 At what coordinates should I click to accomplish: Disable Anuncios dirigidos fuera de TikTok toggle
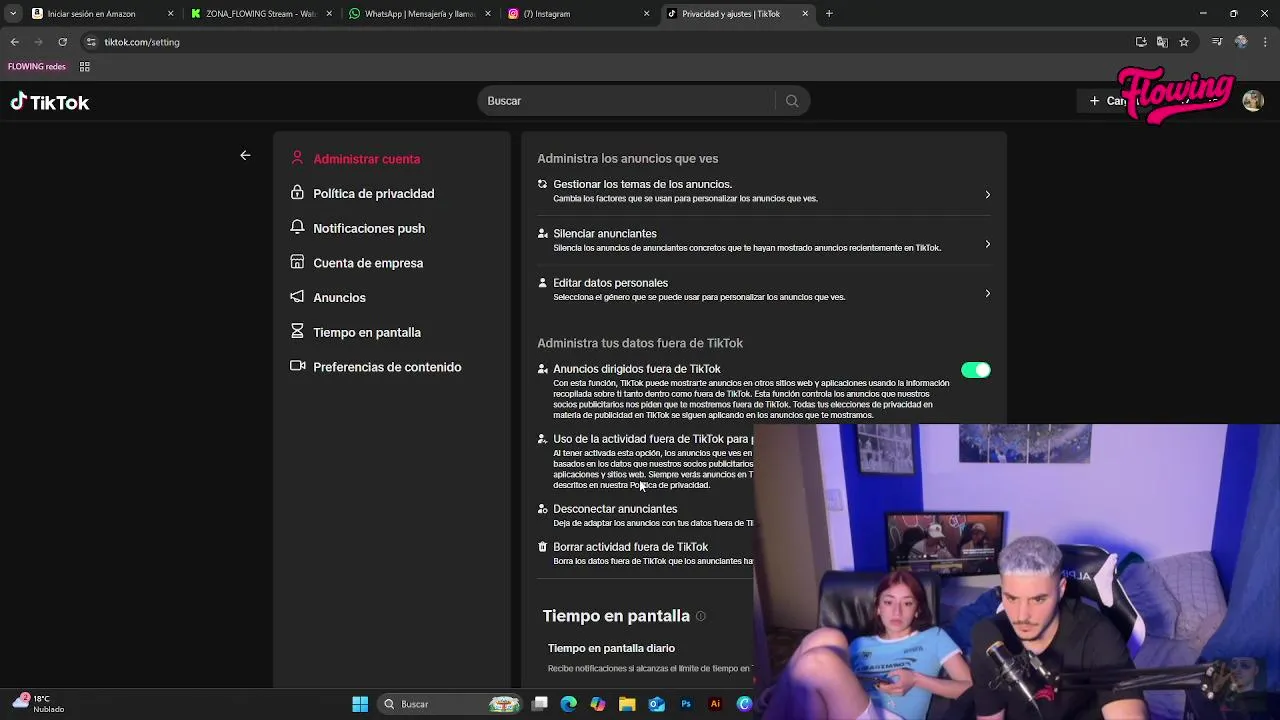976,370
